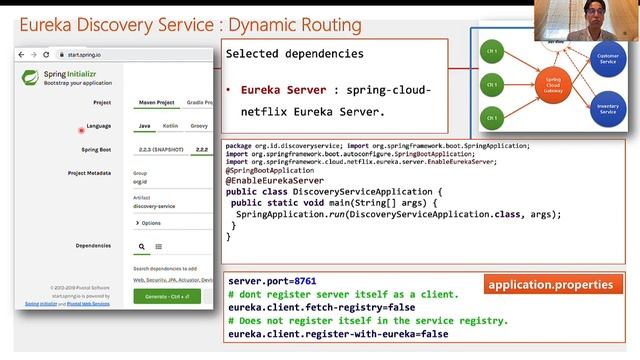Select Spring Boot version 2.2.2
The height and width of the screenshot is (360, 640).
tap(202, 150)
